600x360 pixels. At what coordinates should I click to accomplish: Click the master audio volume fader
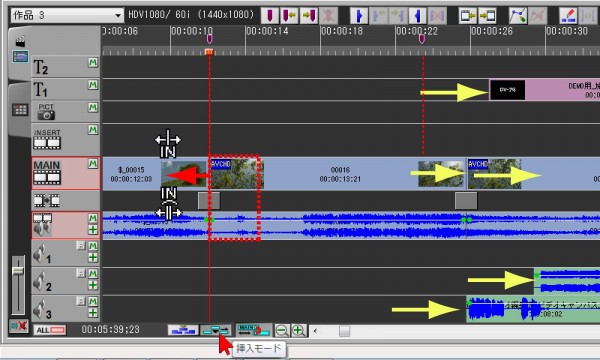[x=18, y=271]
